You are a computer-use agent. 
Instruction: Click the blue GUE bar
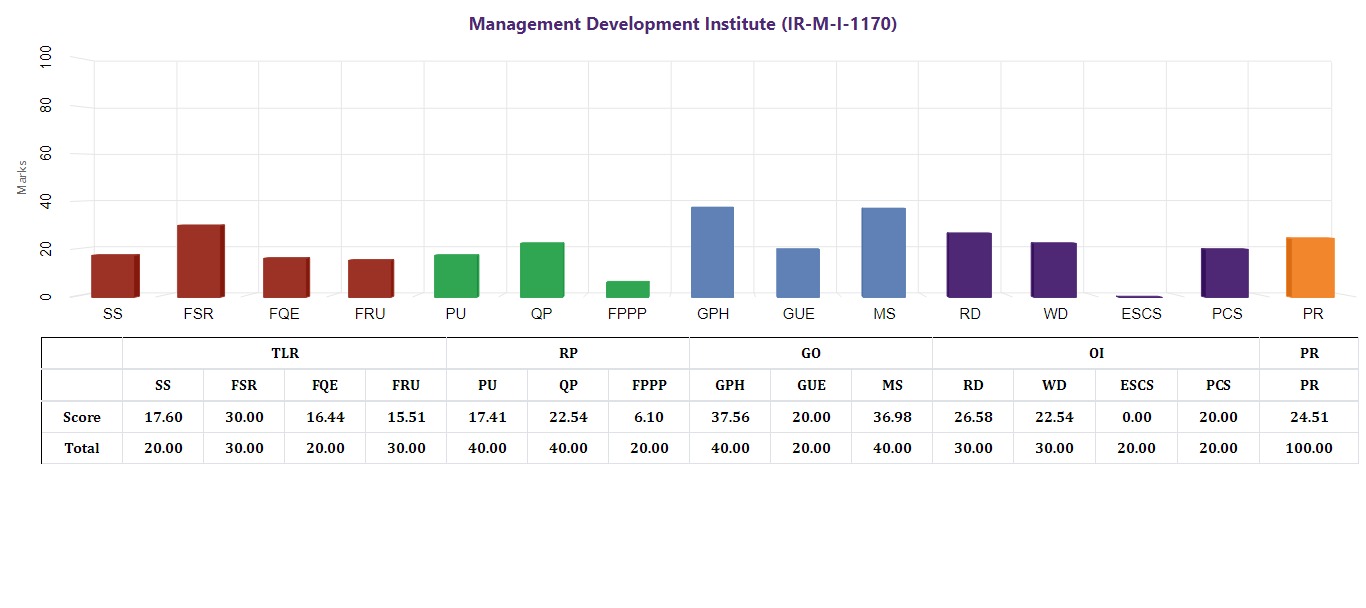798,273
